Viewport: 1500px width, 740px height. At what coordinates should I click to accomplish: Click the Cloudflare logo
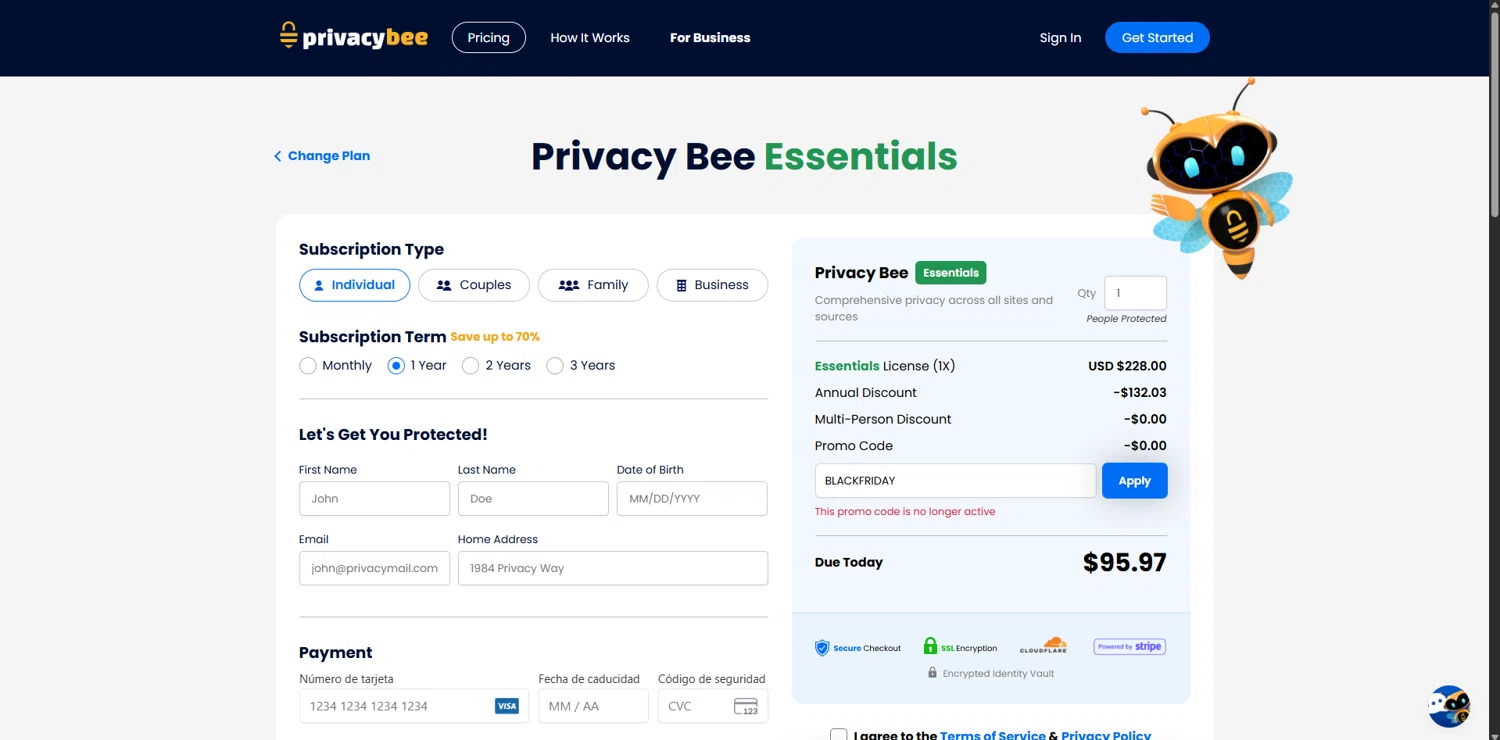1043,646
